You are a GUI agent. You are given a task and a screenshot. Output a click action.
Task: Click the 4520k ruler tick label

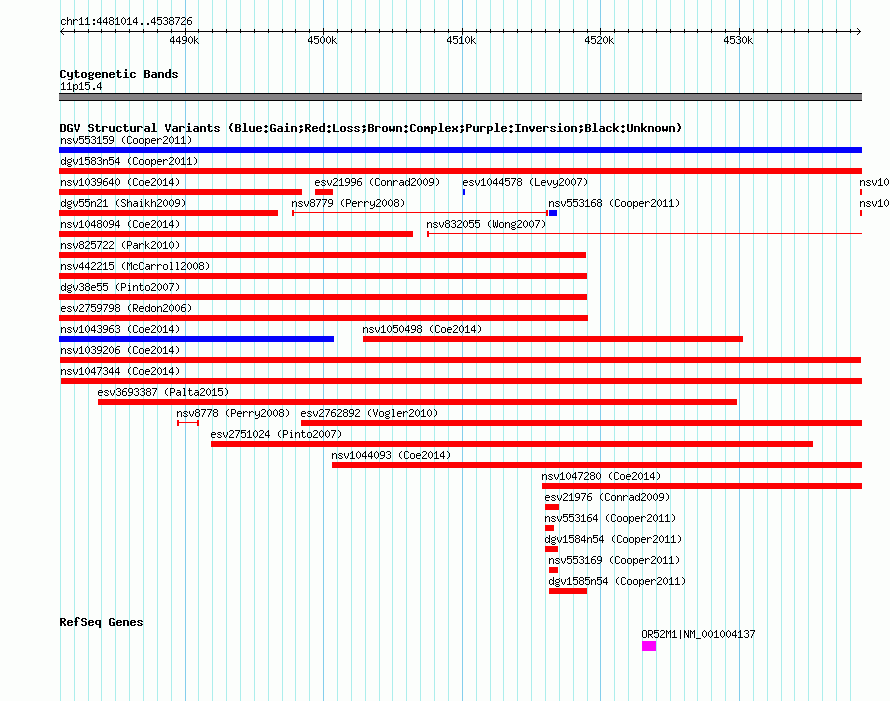click(599, 40)
